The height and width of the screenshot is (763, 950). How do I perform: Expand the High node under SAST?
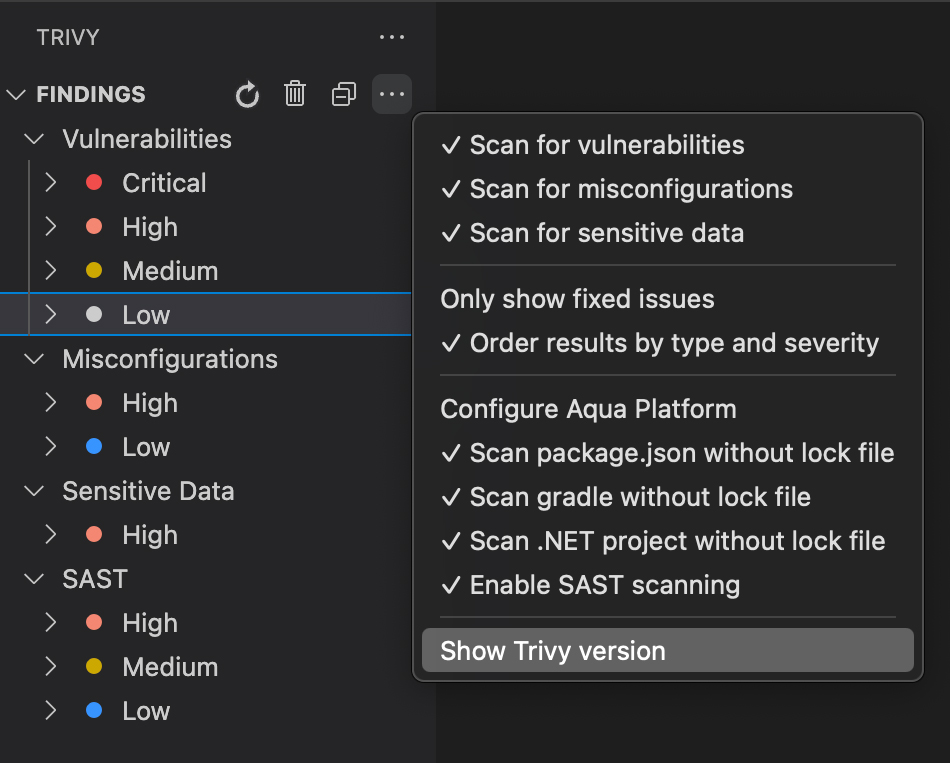(51, 622)
